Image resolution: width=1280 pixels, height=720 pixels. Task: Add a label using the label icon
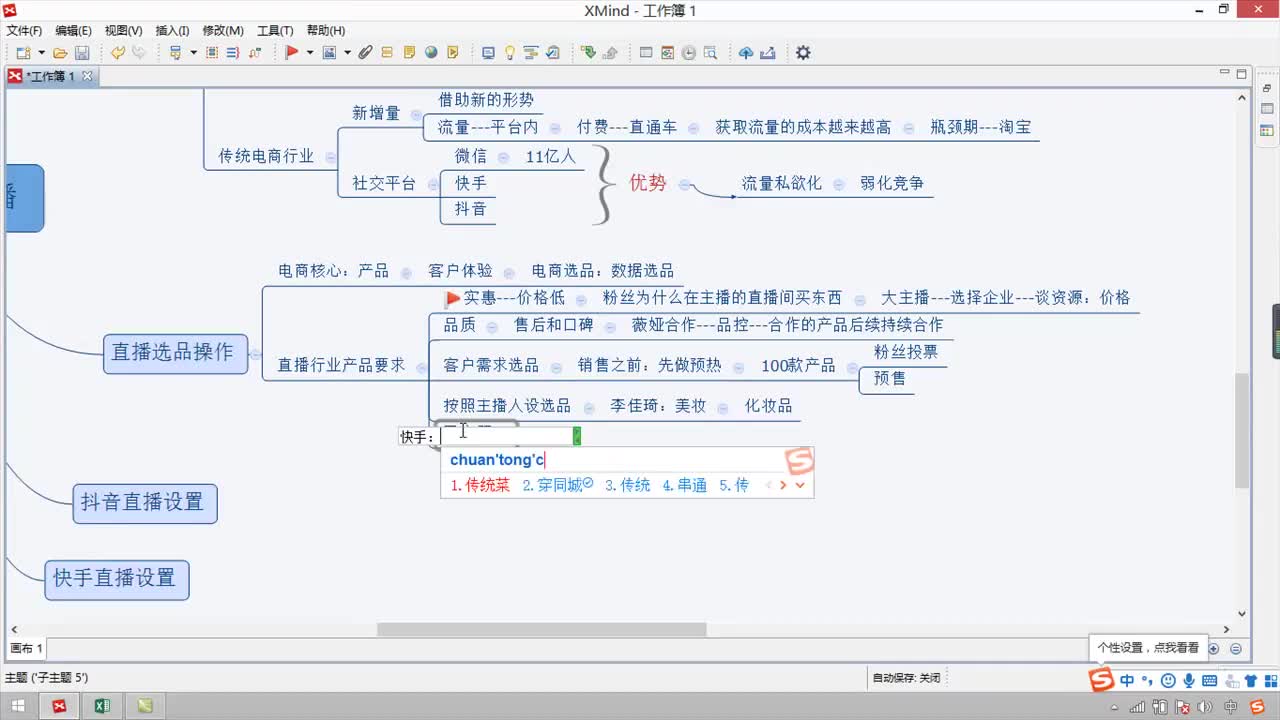coord(387,52)
